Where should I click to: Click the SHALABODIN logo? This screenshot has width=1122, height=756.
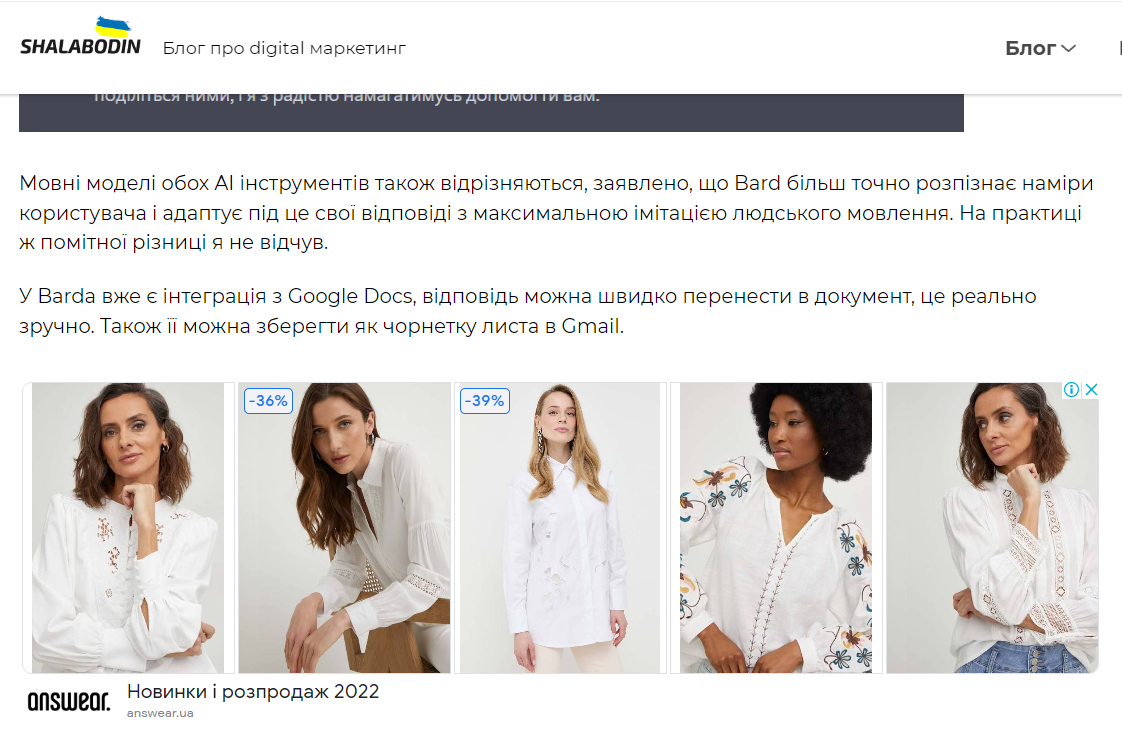[x=80, y=38]
